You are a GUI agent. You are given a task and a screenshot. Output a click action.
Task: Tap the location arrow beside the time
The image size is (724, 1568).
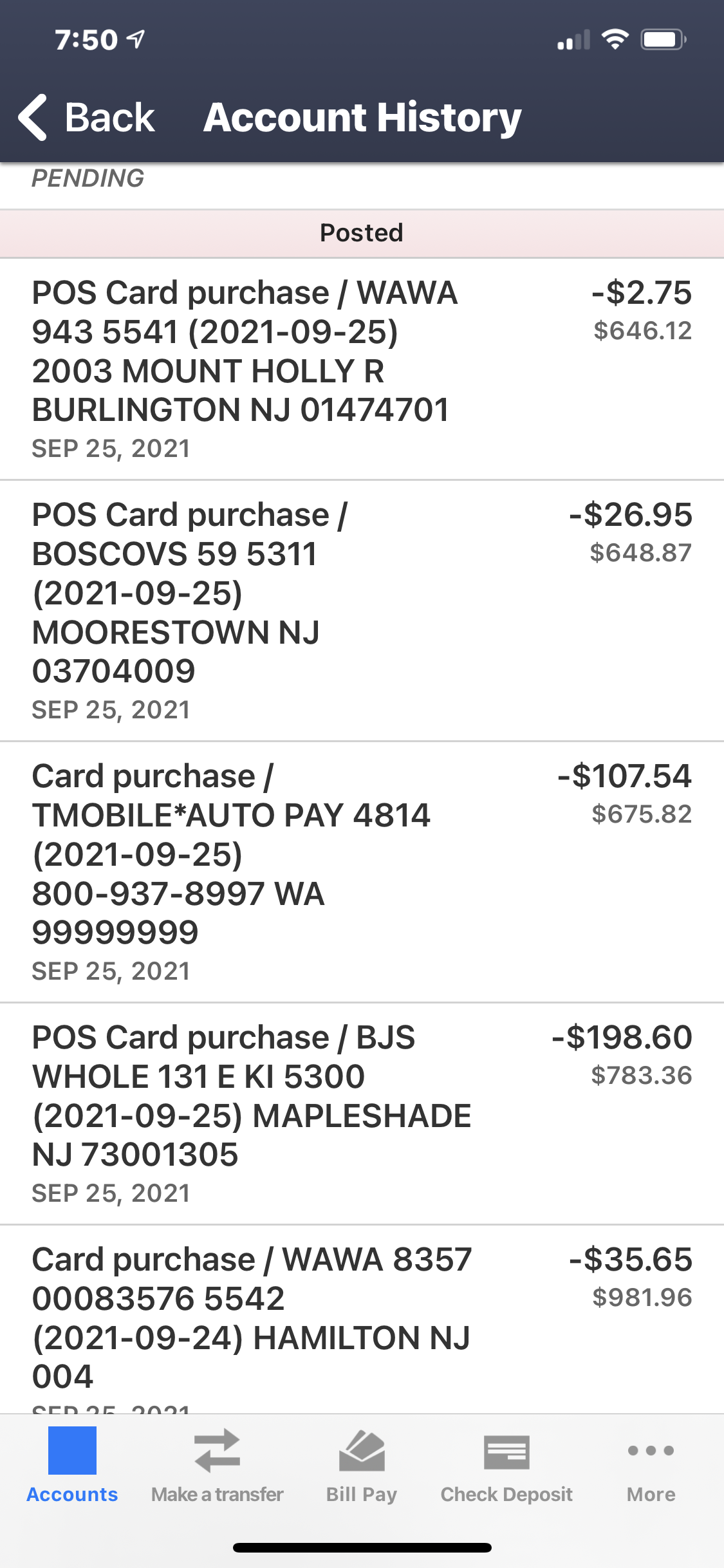click(x=136, y=40)
